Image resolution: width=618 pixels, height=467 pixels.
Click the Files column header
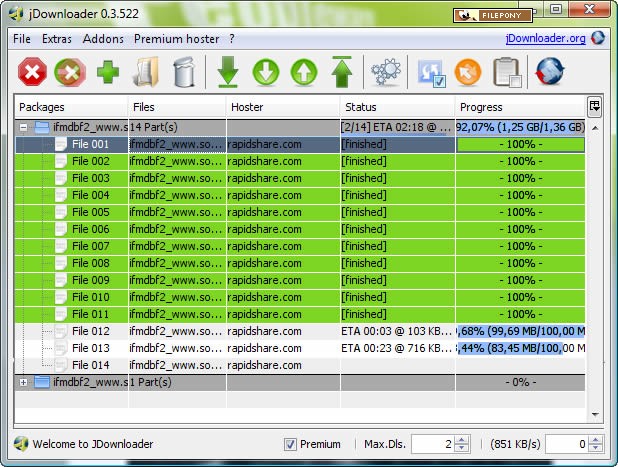[x=177, y=107]
